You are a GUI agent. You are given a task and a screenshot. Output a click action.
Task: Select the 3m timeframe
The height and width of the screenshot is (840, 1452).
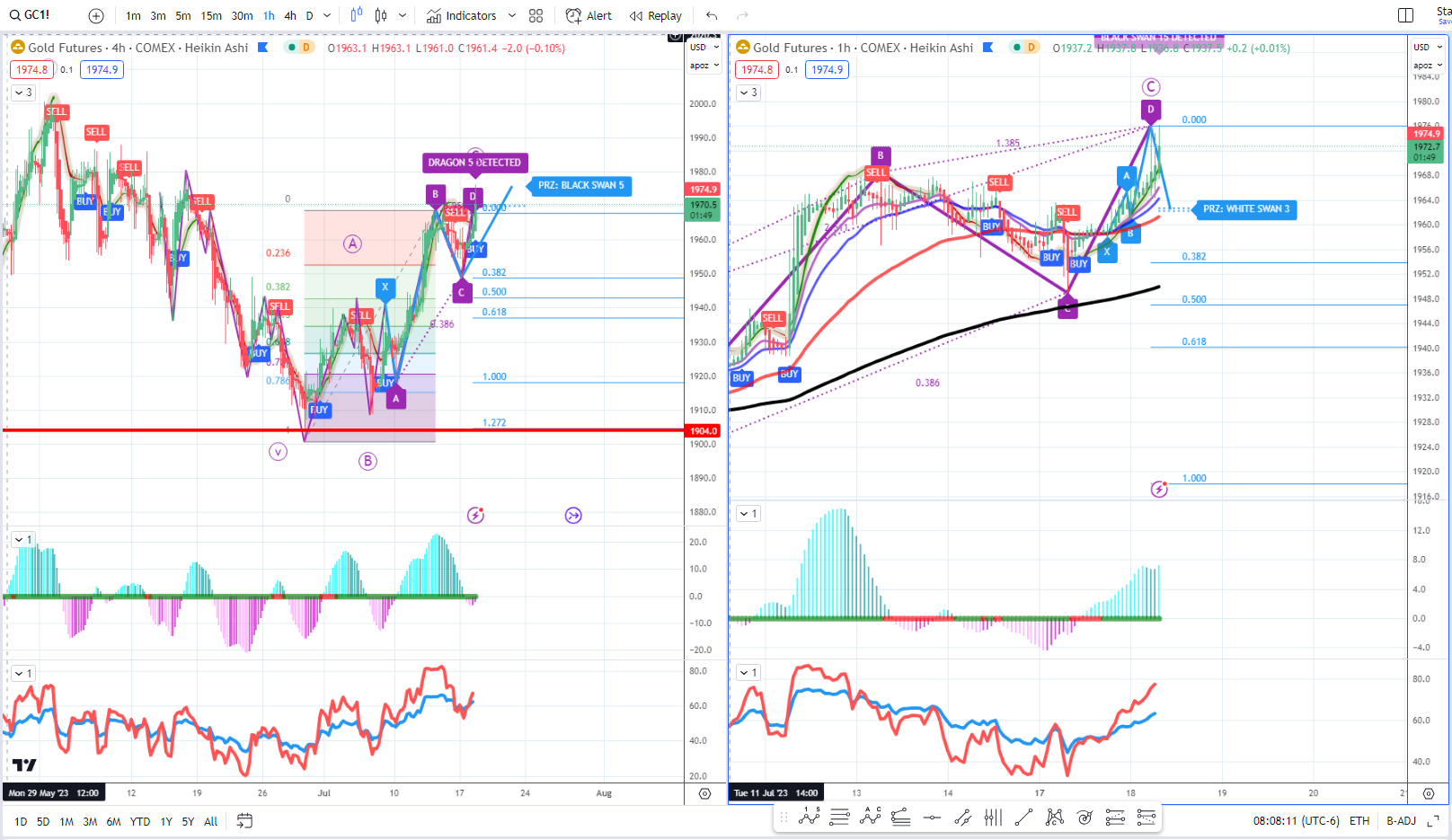coord(158,15)
